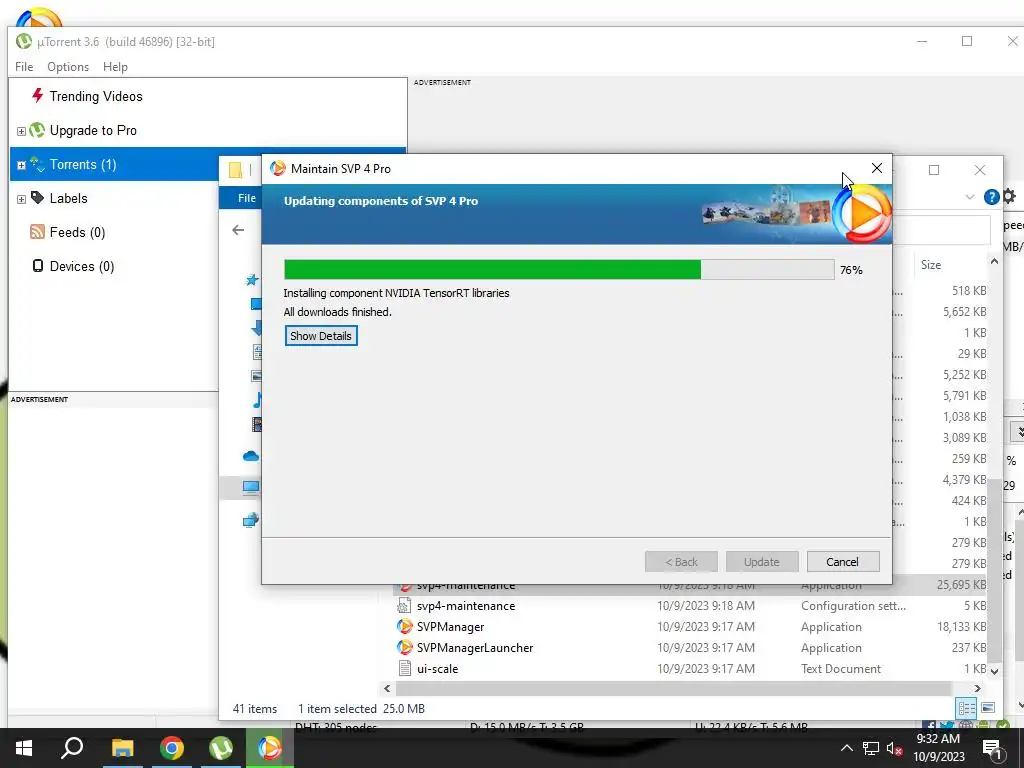Viewport: 1024px width, 768px height.
Task: Click the Music note icon in Explorer
Action: pyautogui.click(x=257, y=400)
